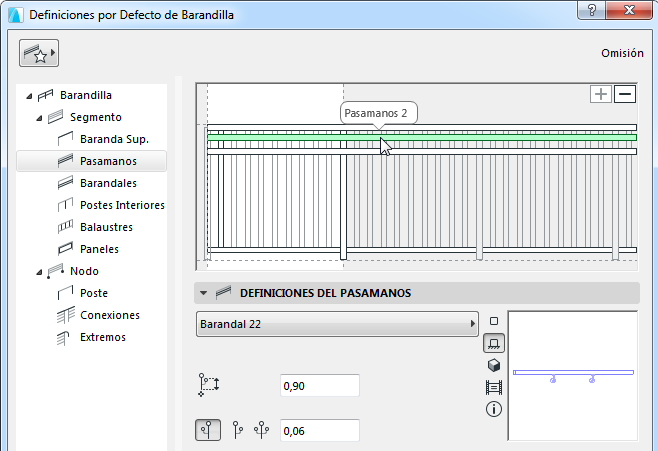Viewport: 658px width, 451px height.
Task: Toggle one-sided anchor offset option
Action: (238, 430)
